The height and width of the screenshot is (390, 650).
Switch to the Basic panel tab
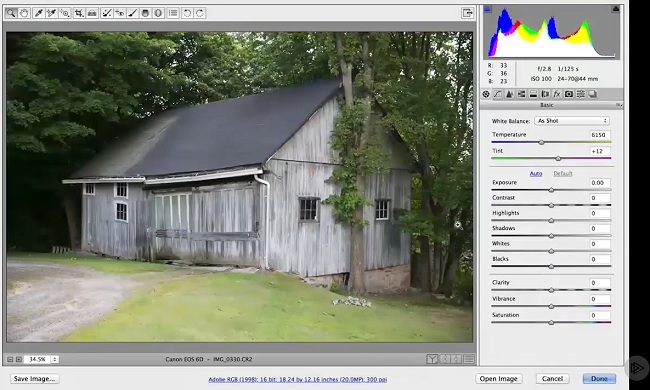coord(486,94)
